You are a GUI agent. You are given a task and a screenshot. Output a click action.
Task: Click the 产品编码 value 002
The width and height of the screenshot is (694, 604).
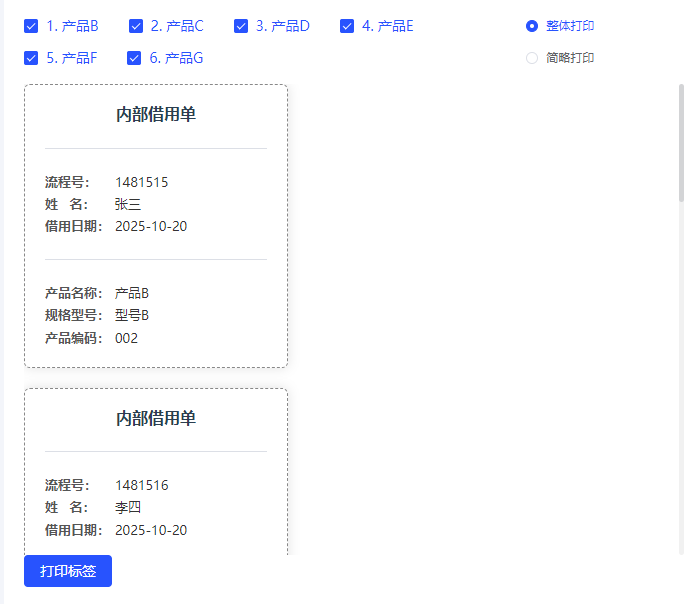126,339
